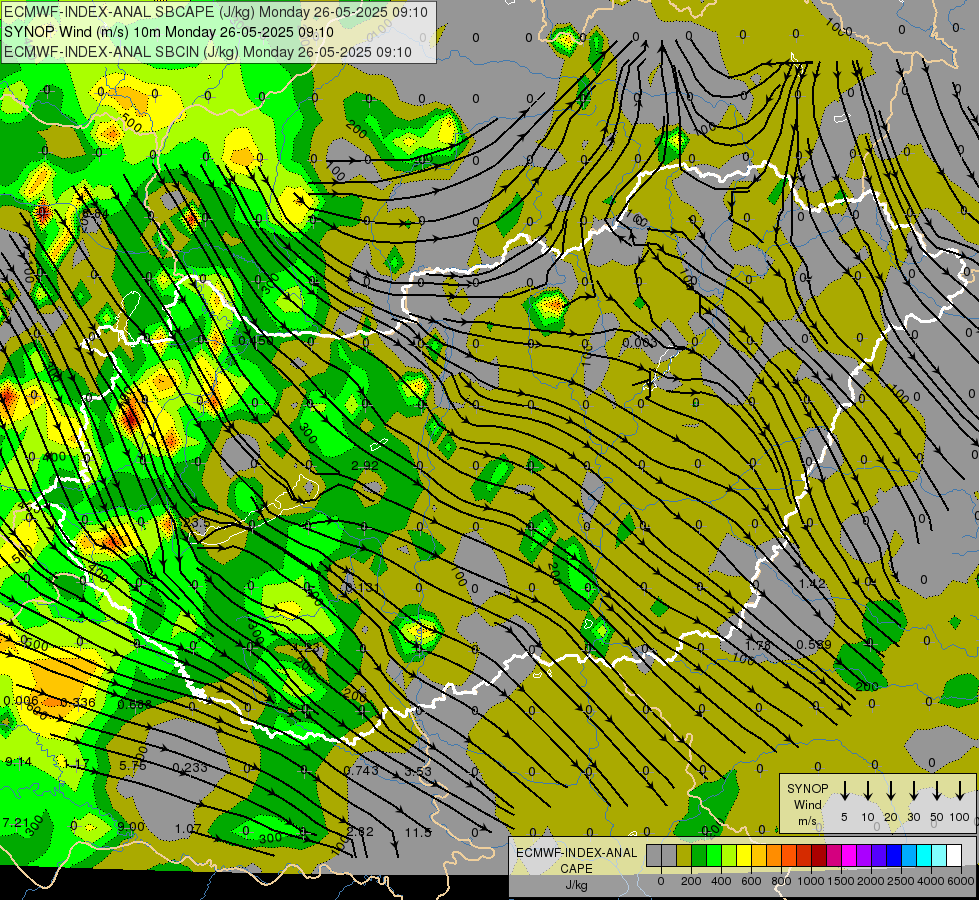Click the 200 tick on CAPE scale
The image size is (979, 900).
(691, 881)
